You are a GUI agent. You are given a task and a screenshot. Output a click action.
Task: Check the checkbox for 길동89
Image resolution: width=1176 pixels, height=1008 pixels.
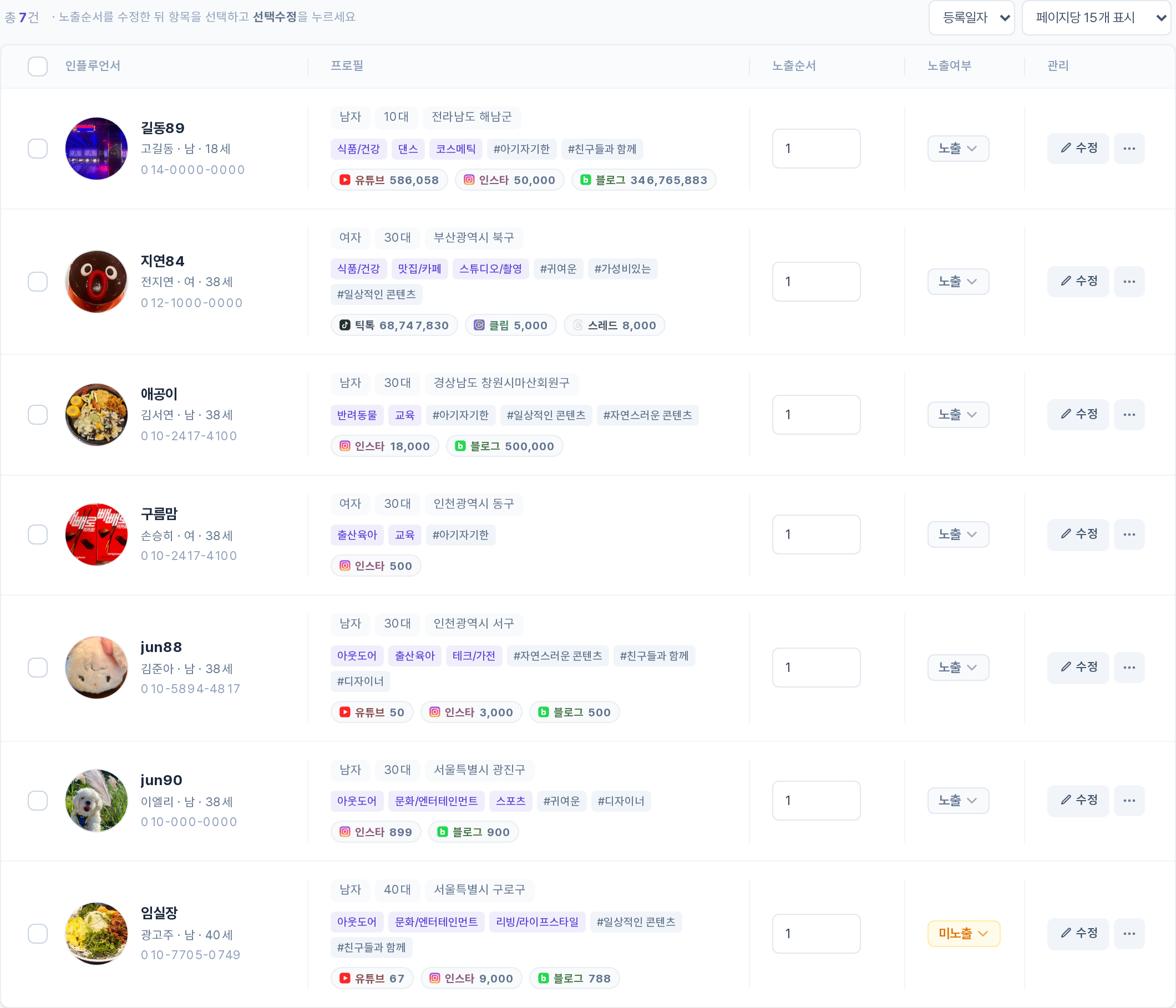tap(38, 149)
